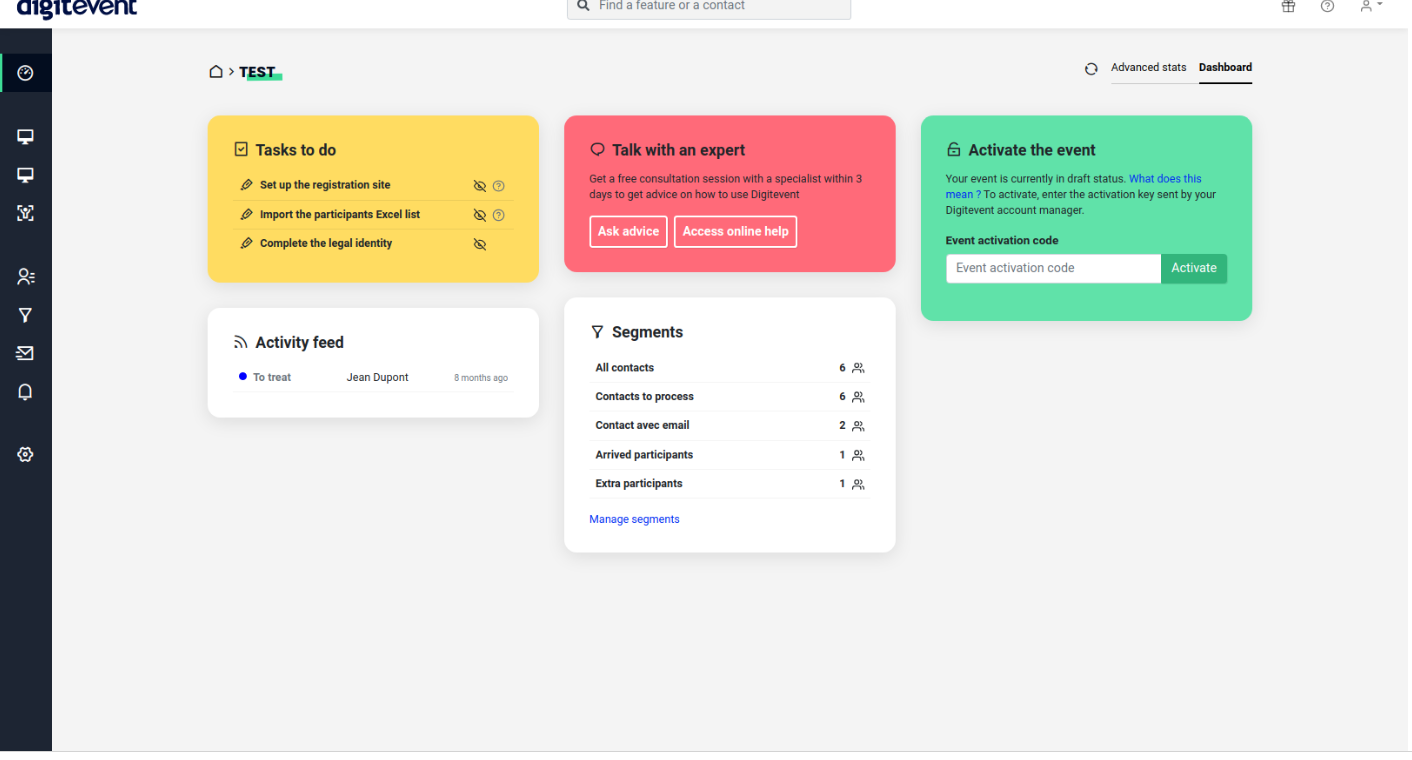The width and height of the screenshot is (1412, 760).
Task: Click the help icon for Excel list import
Action: (499, 215)
